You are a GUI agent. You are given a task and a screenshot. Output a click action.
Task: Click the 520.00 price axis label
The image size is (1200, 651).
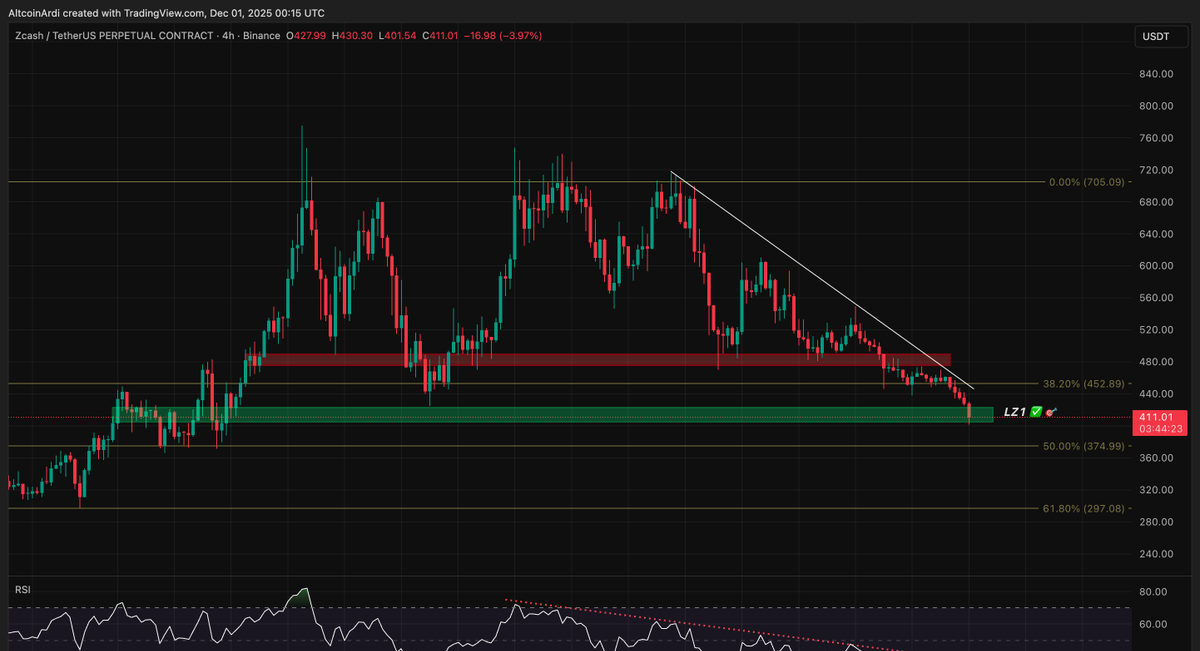click(1155, 330)
